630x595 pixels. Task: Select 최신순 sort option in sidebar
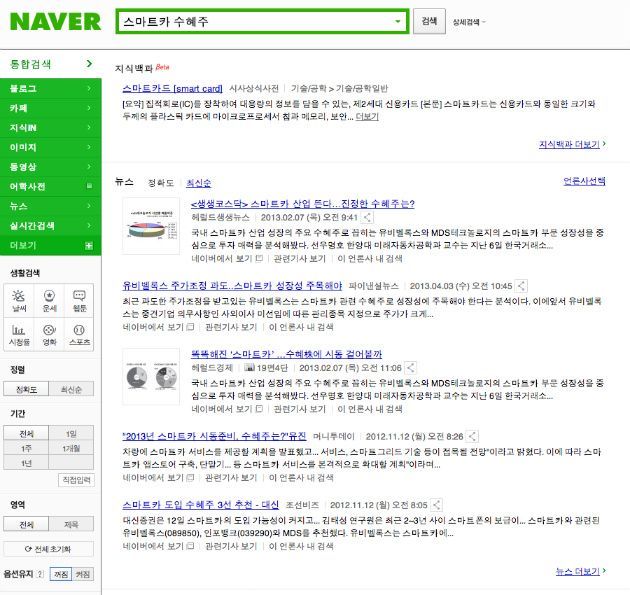(x=71, y=389)
